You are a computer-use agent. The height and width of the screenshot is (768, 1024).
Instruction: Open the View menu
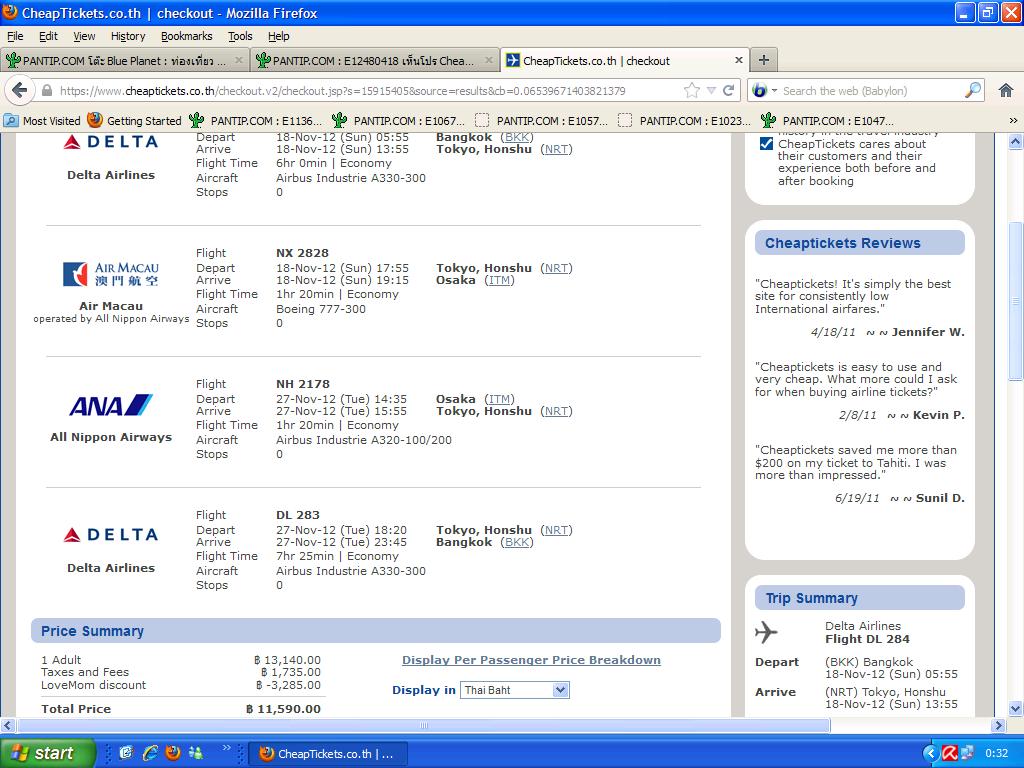click(x=84, y=36)
